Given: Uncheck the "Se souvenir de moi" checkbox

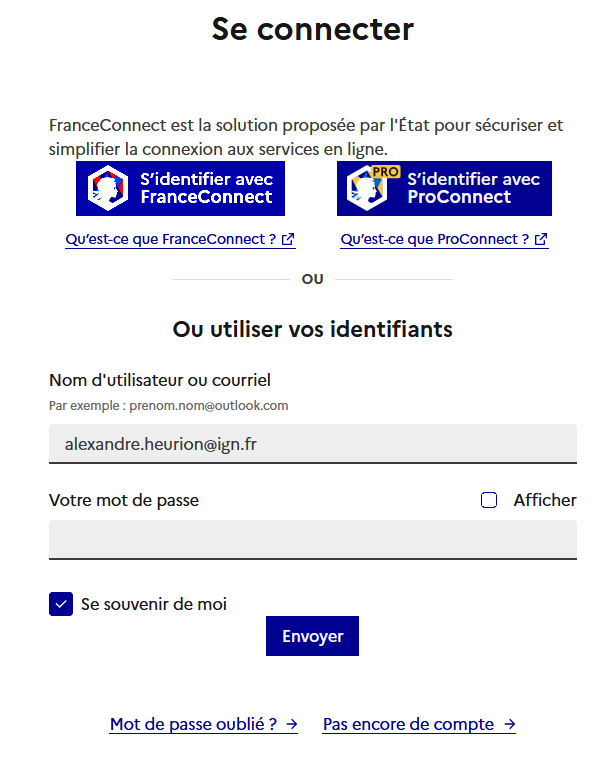Looking at the screenshot, I should coord(61,604).
